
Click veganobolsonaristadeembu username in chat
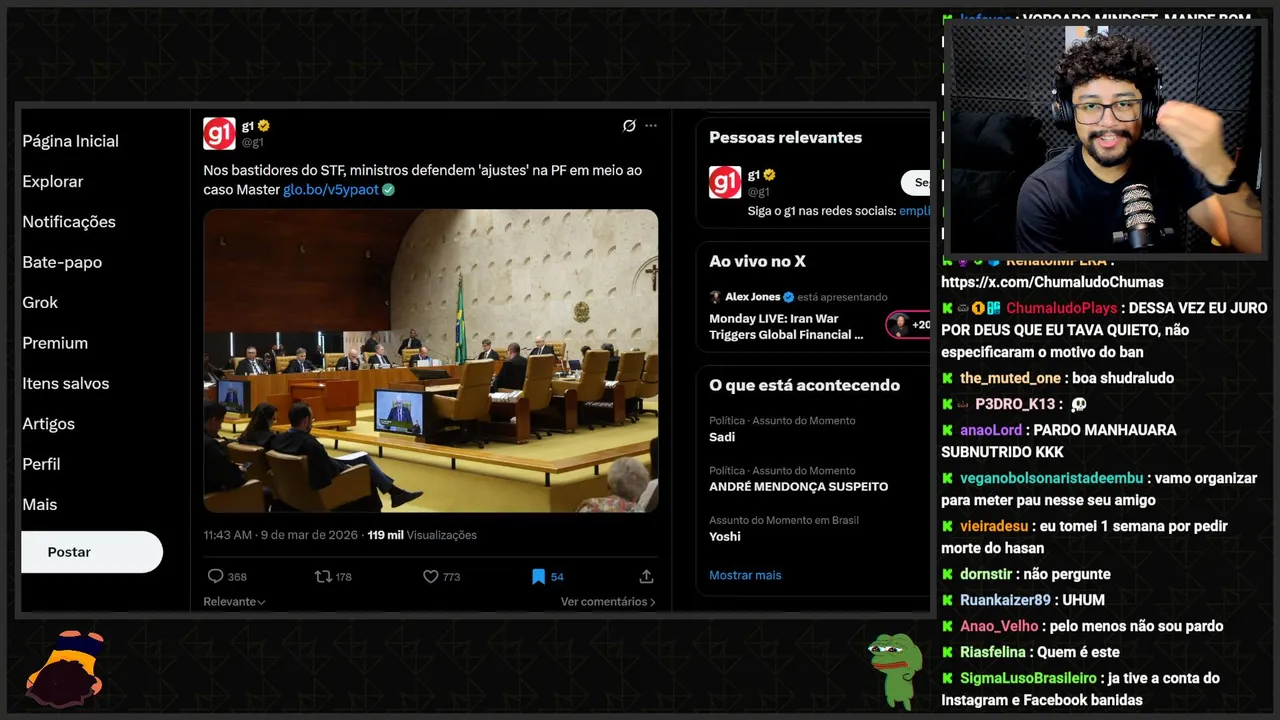coord(1053,478)
